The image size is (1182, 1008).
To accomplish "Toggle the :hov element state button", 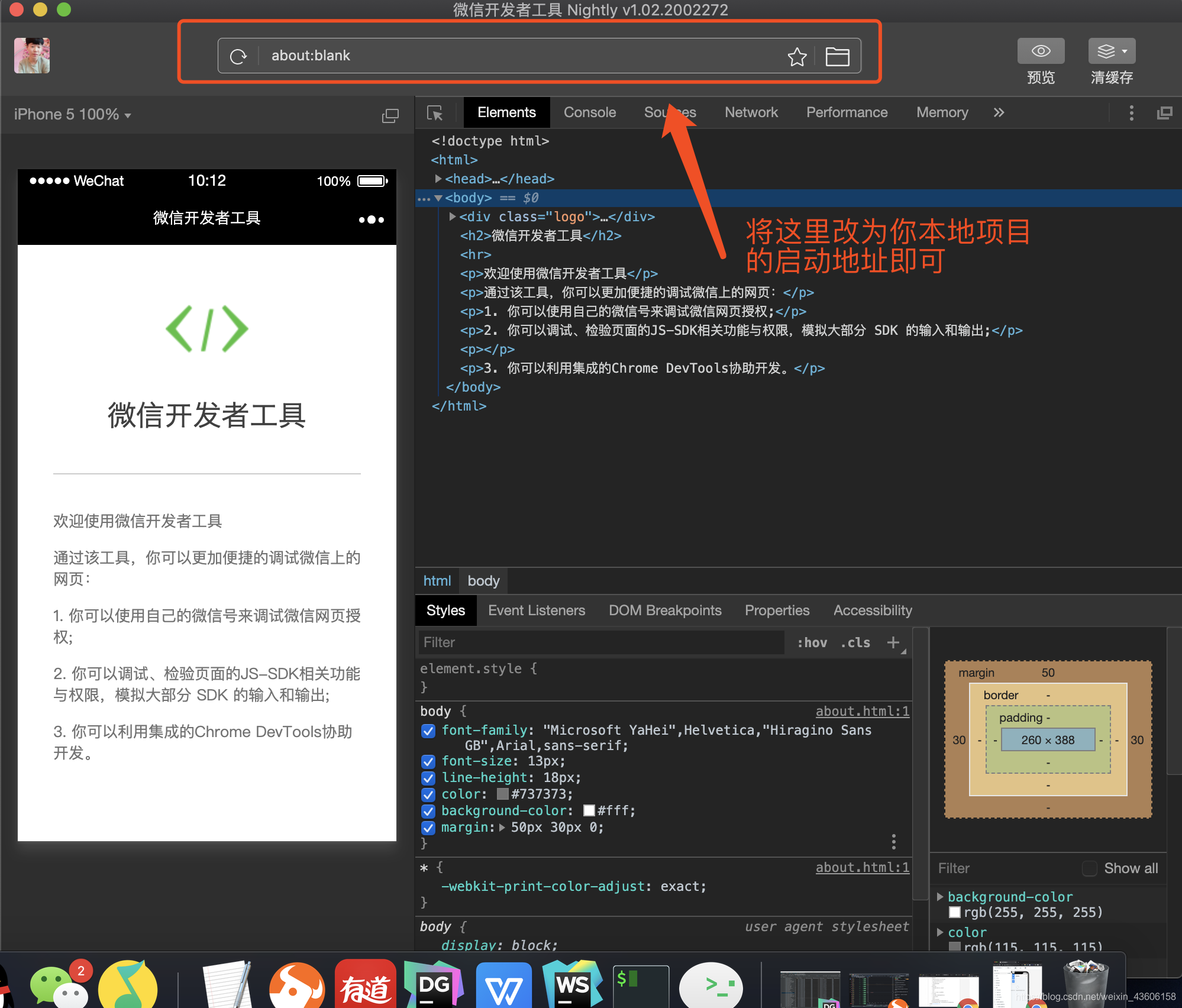I will click(x=812, y=642).
